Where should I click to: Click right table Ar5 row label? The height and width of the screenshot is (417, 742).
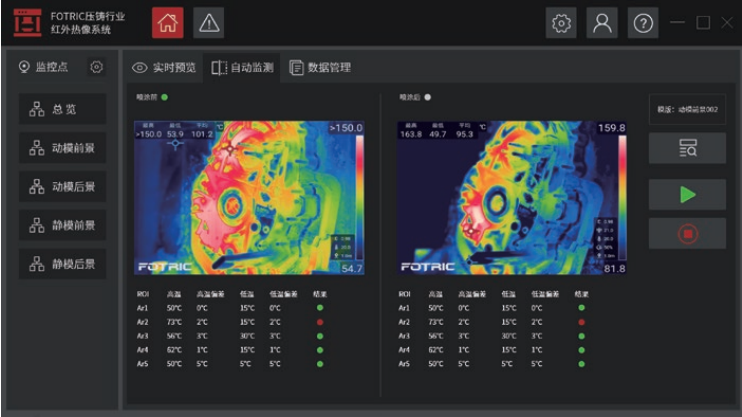[404, 364]
